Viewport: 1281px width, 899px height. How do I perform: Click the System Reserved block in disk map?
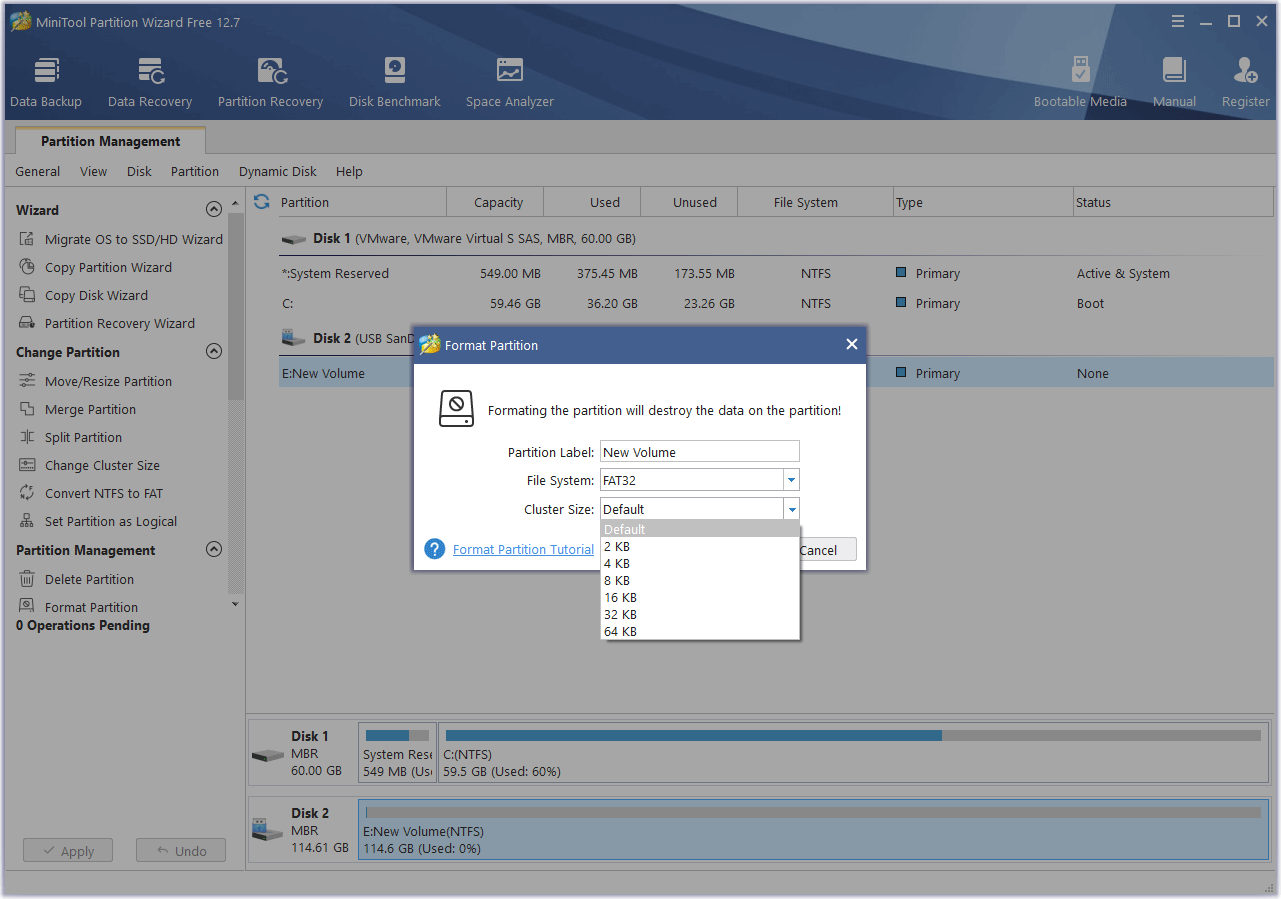397,752
